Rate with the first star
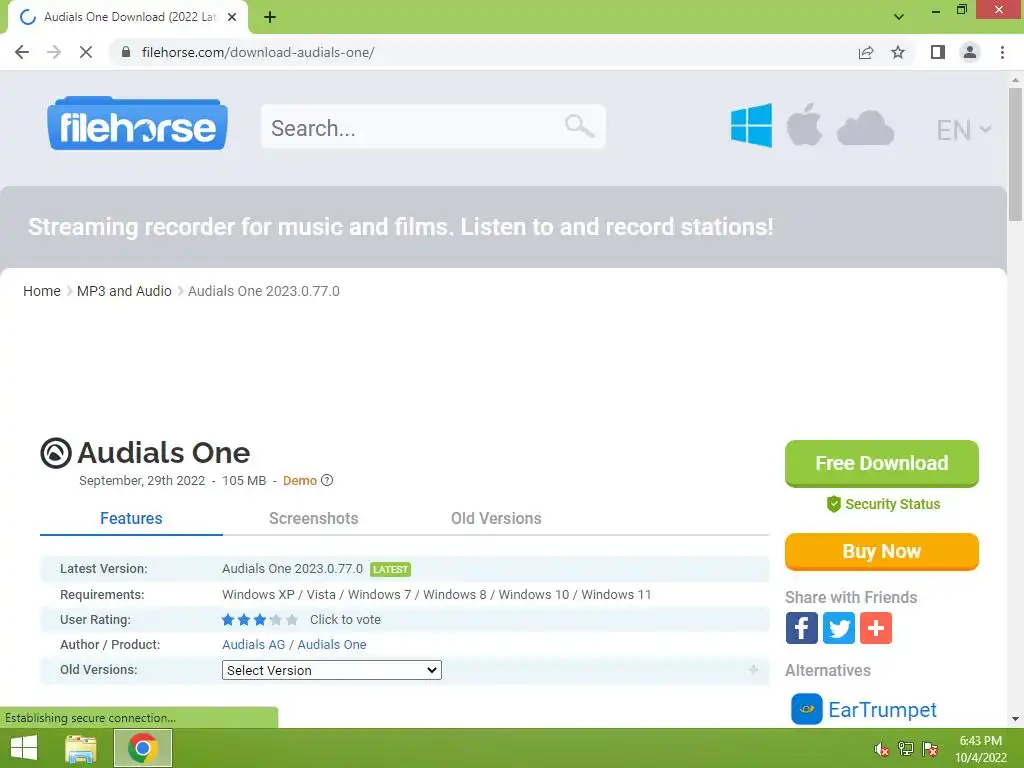This screenshot has height=768, width=1024. [x=228, y=620]
